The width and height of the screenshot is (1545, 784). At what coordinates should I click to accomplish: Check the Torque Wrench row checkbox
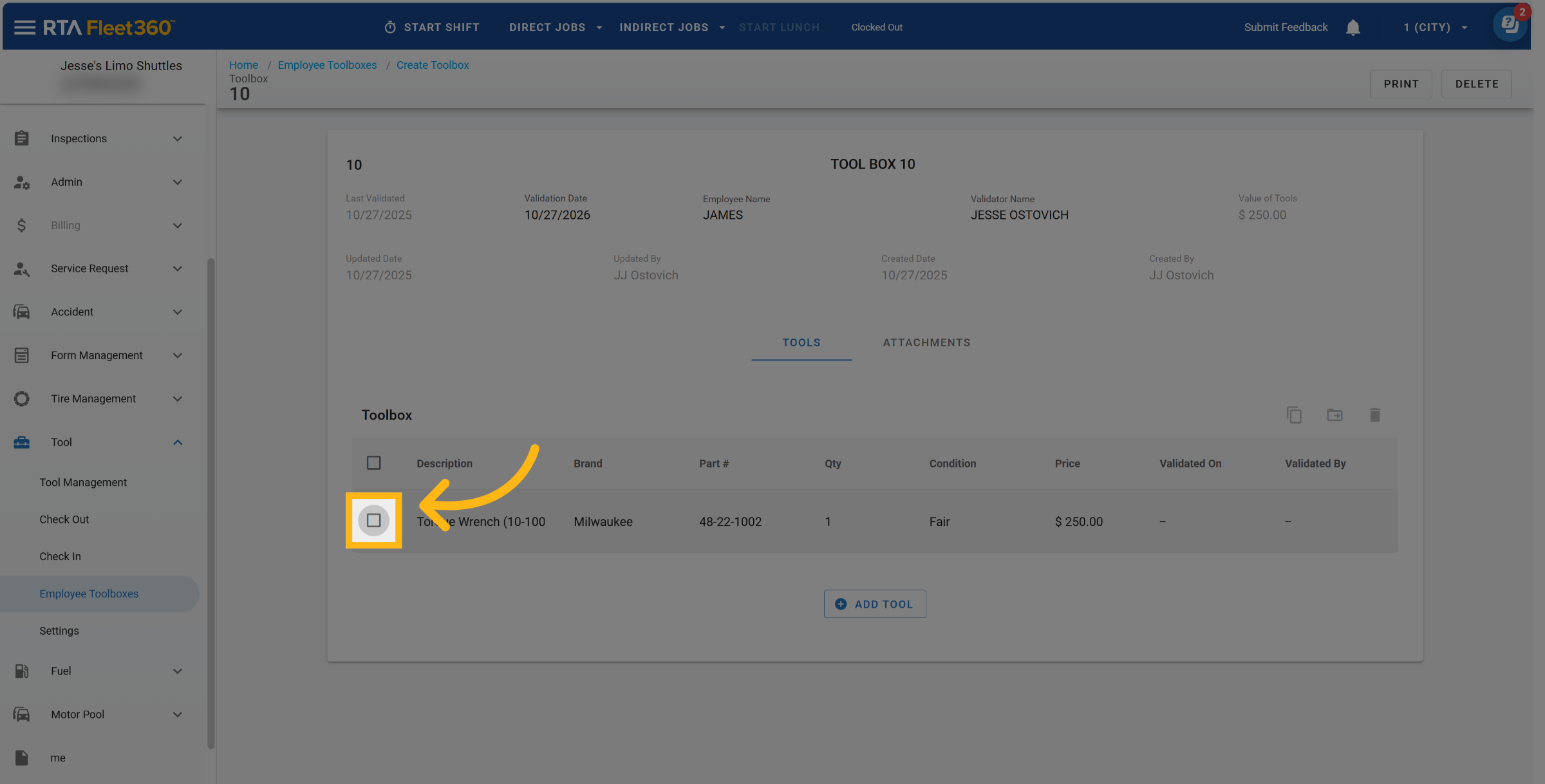coord(373,520)
